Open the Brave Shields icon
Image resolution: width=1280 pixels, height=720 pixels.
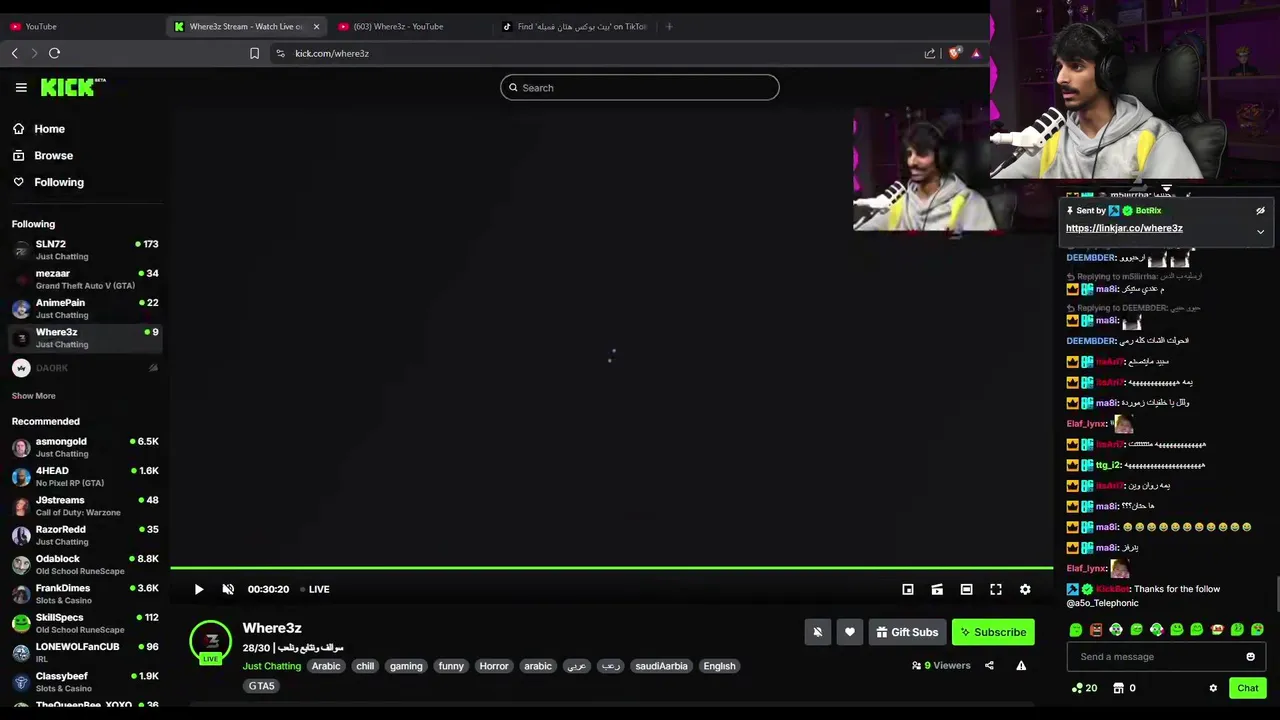(955, 53)
